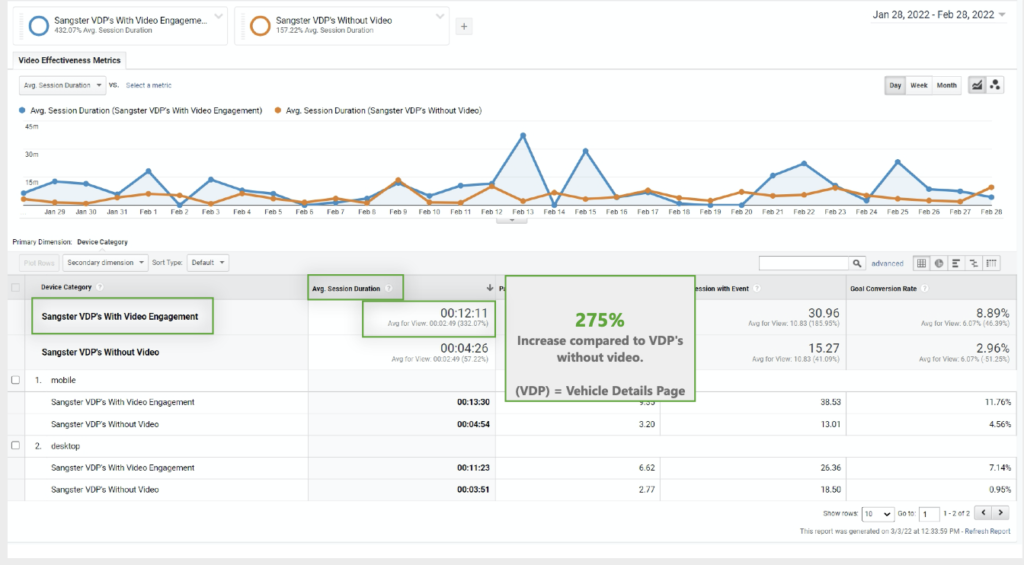
Task: Click the 30.96 sessions with event value
Action: pyautogui.click(x=824, y=313)
